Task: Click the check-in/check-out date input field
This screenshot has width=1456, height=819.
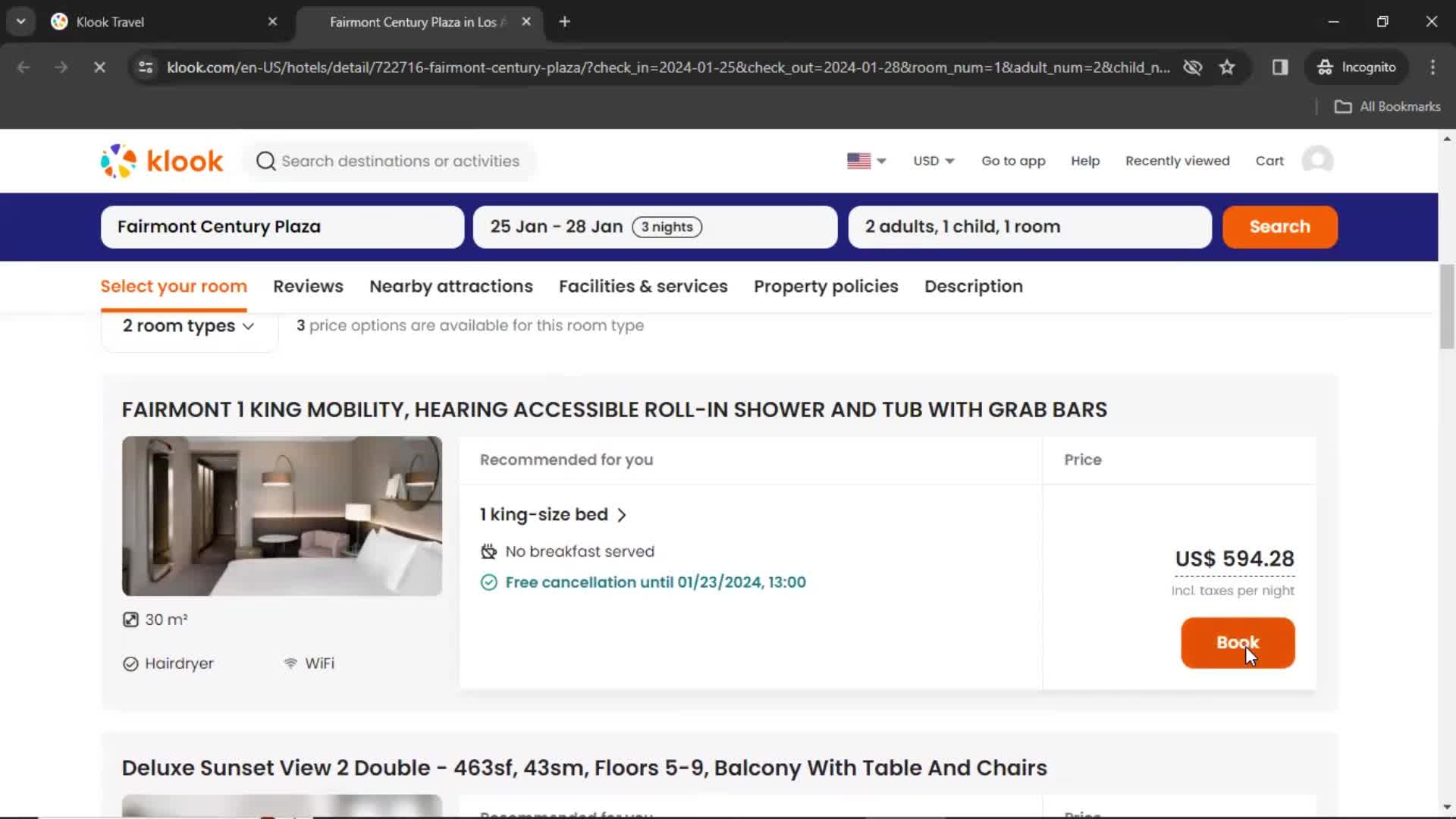Action: (655, 227)
